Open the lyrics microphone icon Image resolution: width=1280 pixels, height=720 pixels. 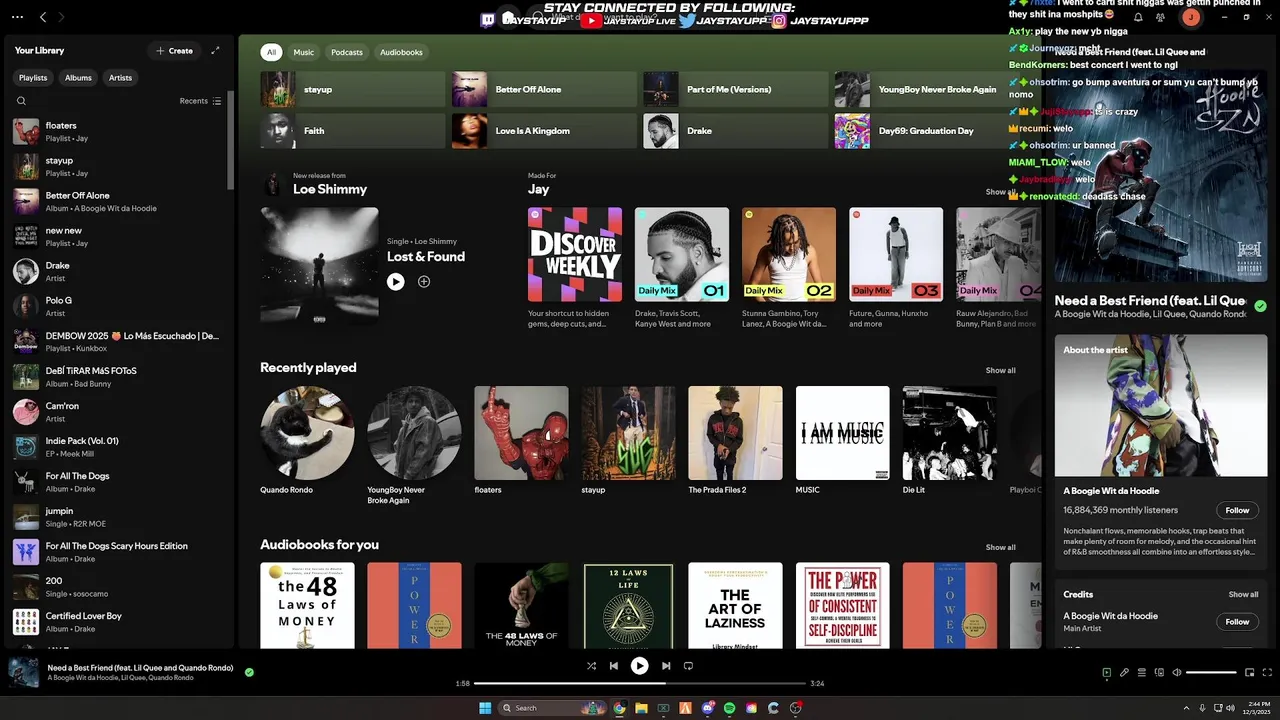pyautogui.click(x=1124, y=673)
